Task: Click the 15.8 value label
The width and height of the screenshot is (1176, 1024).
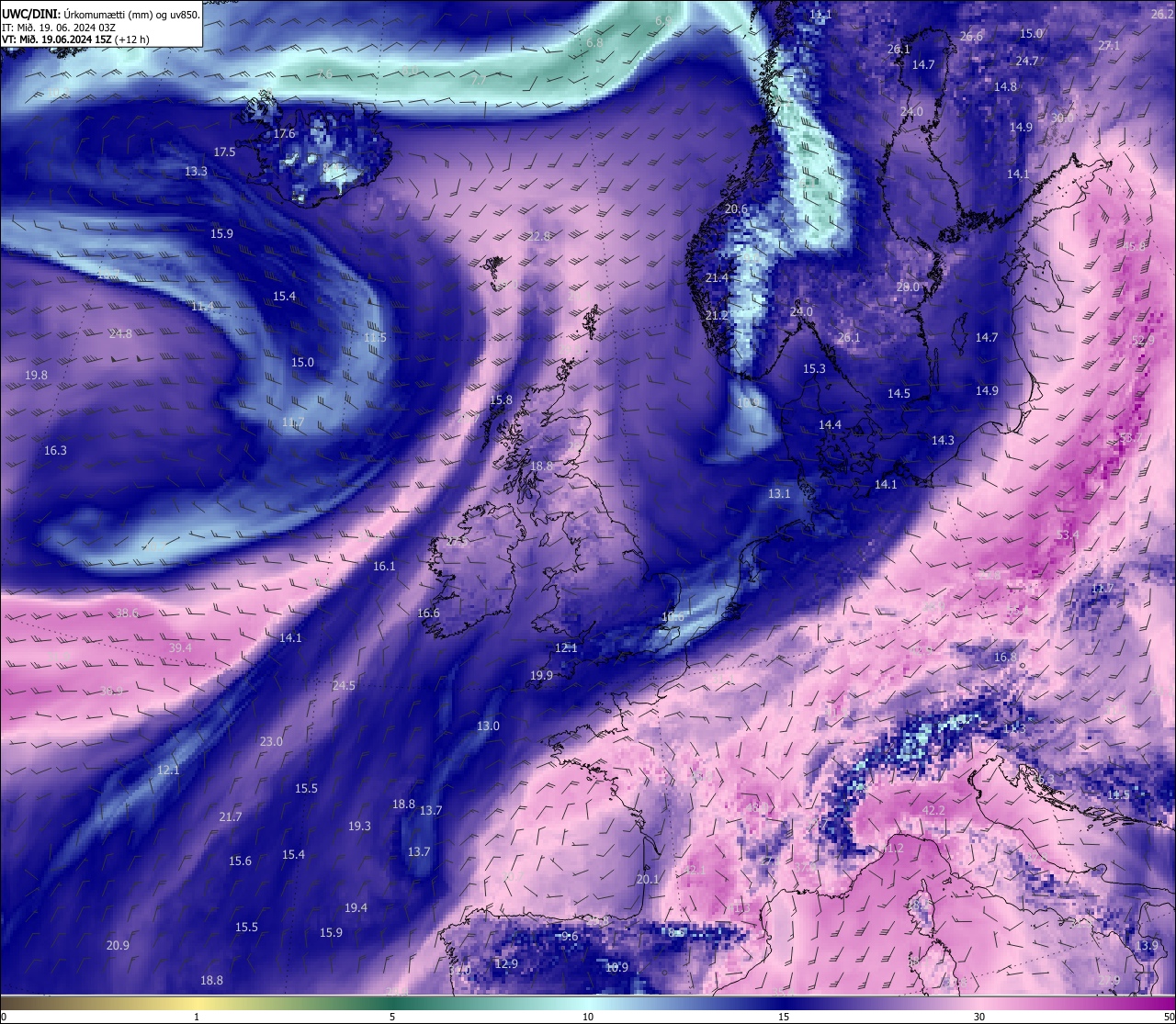Action: [x=502, y=400]
